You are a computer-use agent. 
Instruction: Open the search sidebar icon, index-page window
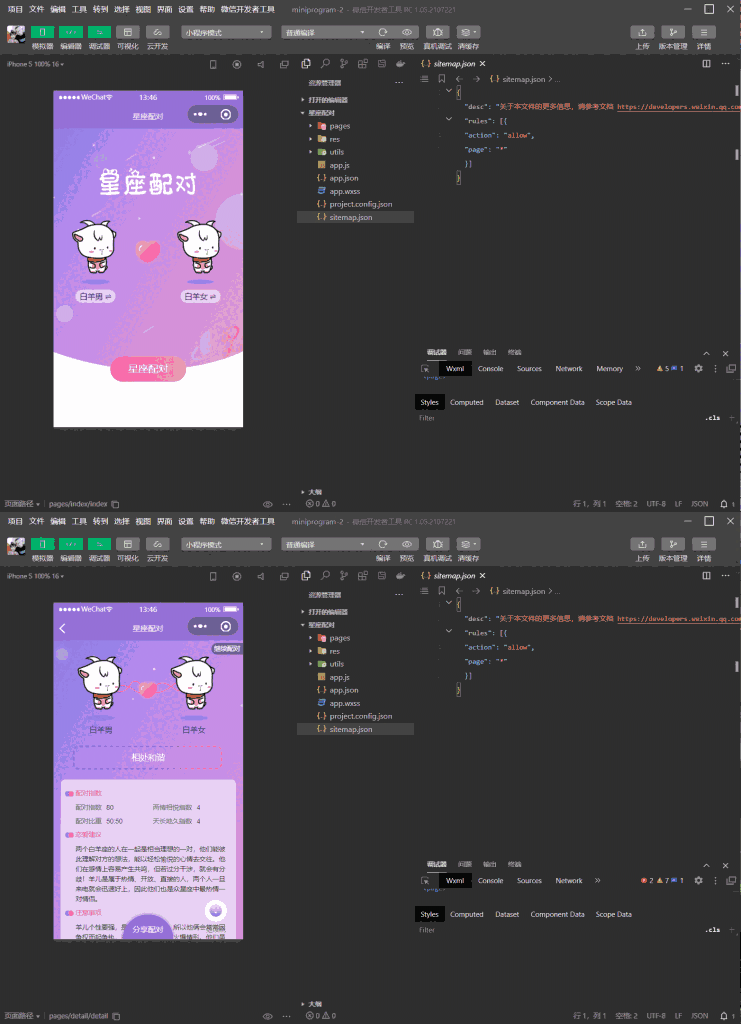(x=324, y=63)
